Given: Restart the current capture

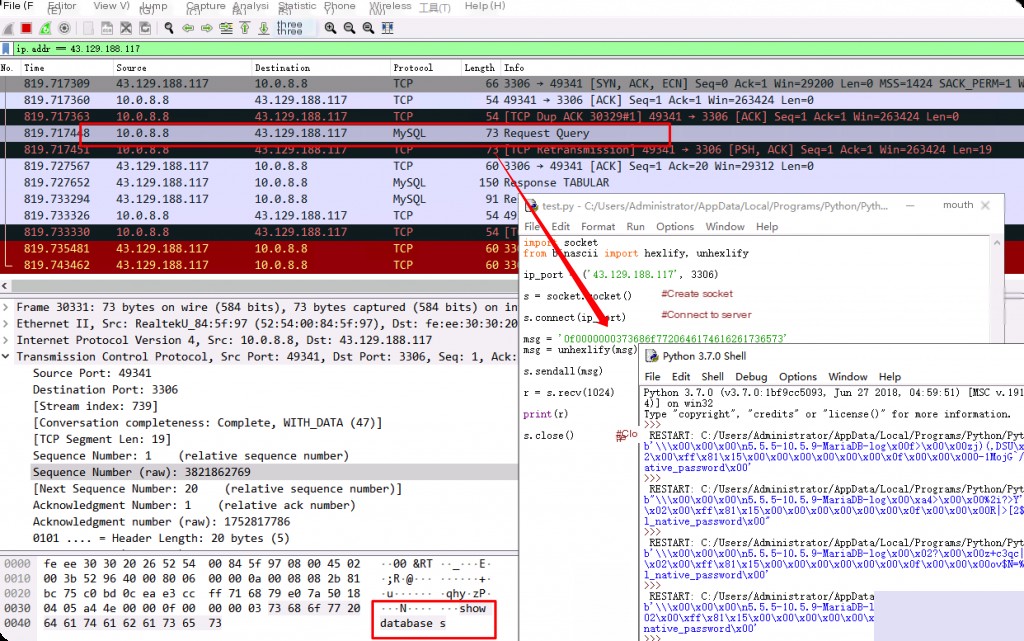Looking at the screenshot, I should point(45,28).
